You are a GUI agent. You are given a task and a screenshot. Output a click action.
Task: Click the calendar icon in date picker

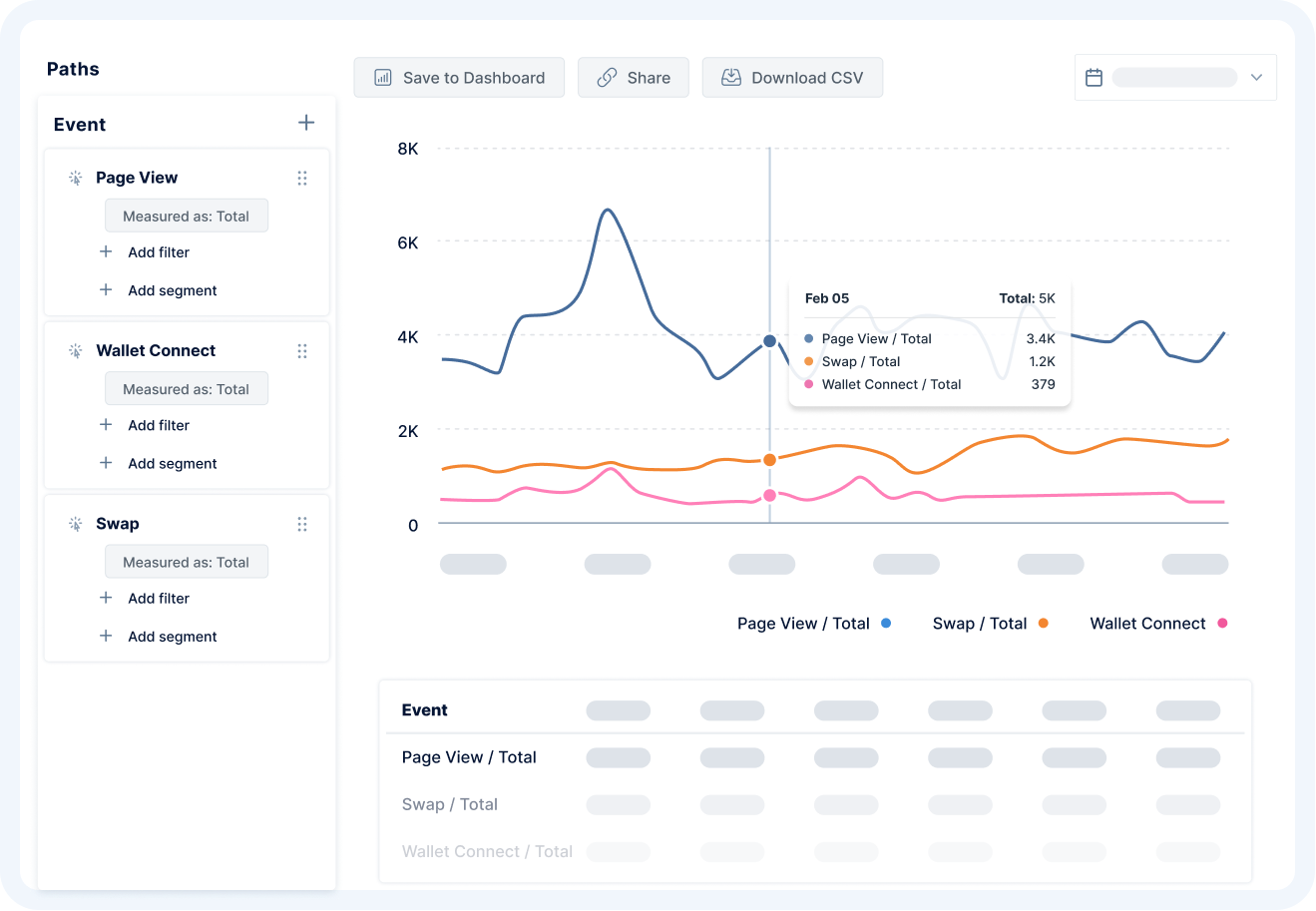(1094, 78)
